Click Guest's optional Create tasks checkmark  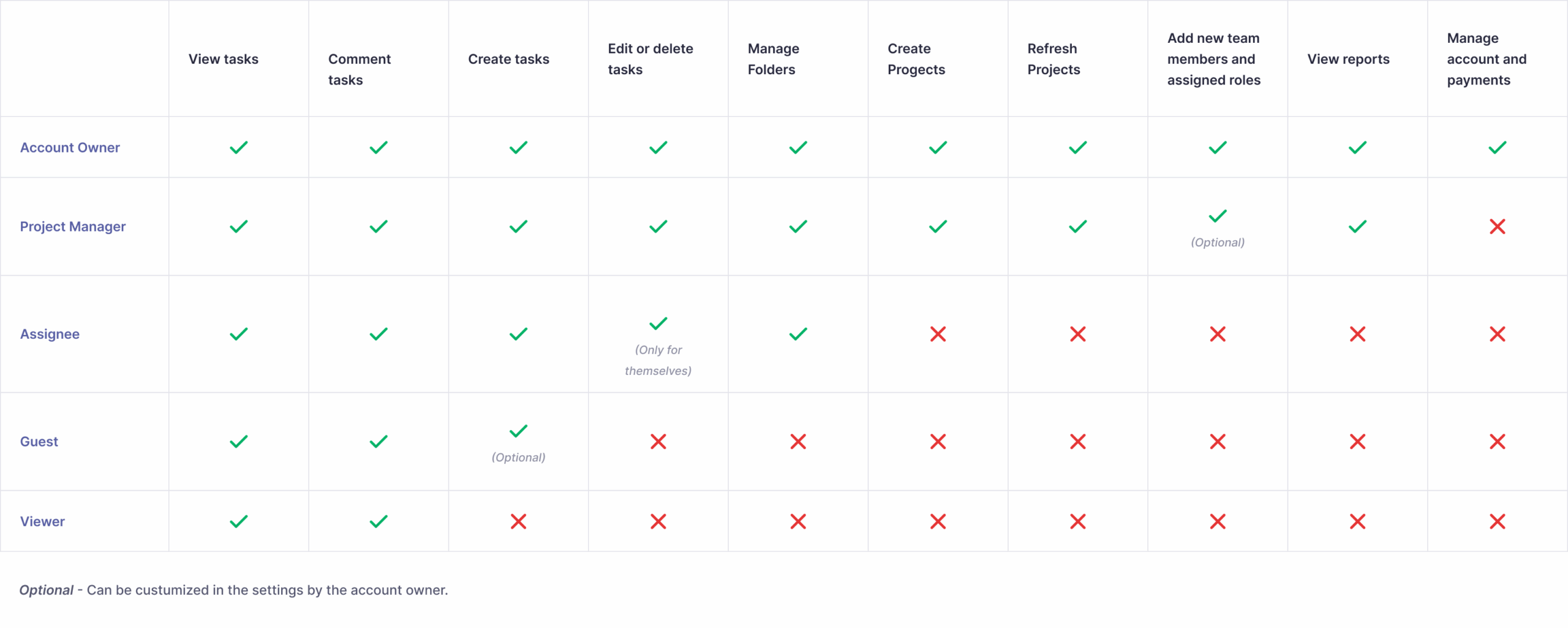[518, 431]
